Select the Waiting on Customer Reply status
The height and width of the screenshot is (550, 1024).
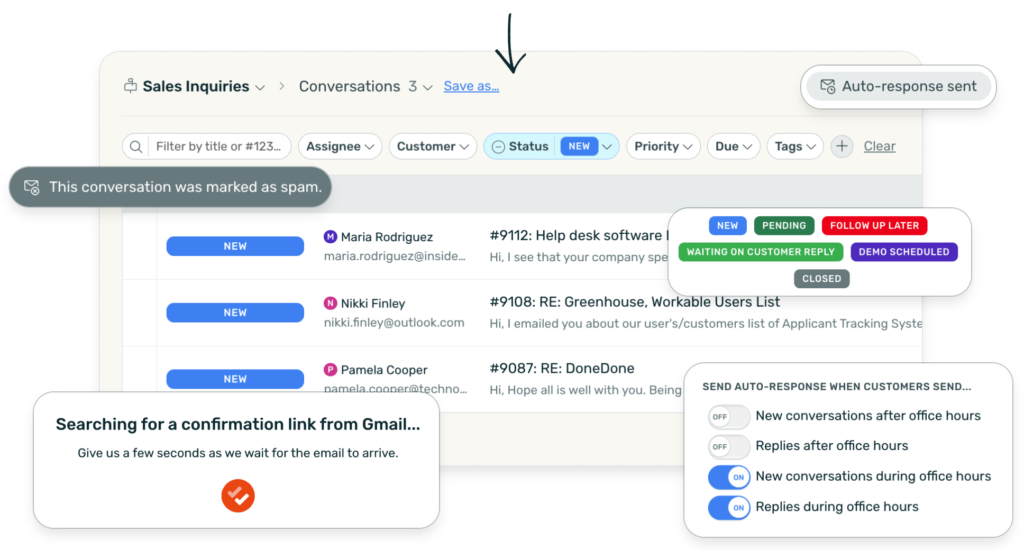click(760, 252)
